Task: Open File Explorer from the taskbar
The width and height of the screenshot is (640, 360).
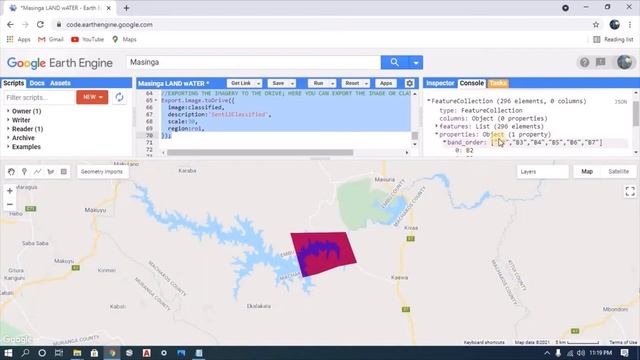Action: tap(77, 353)
